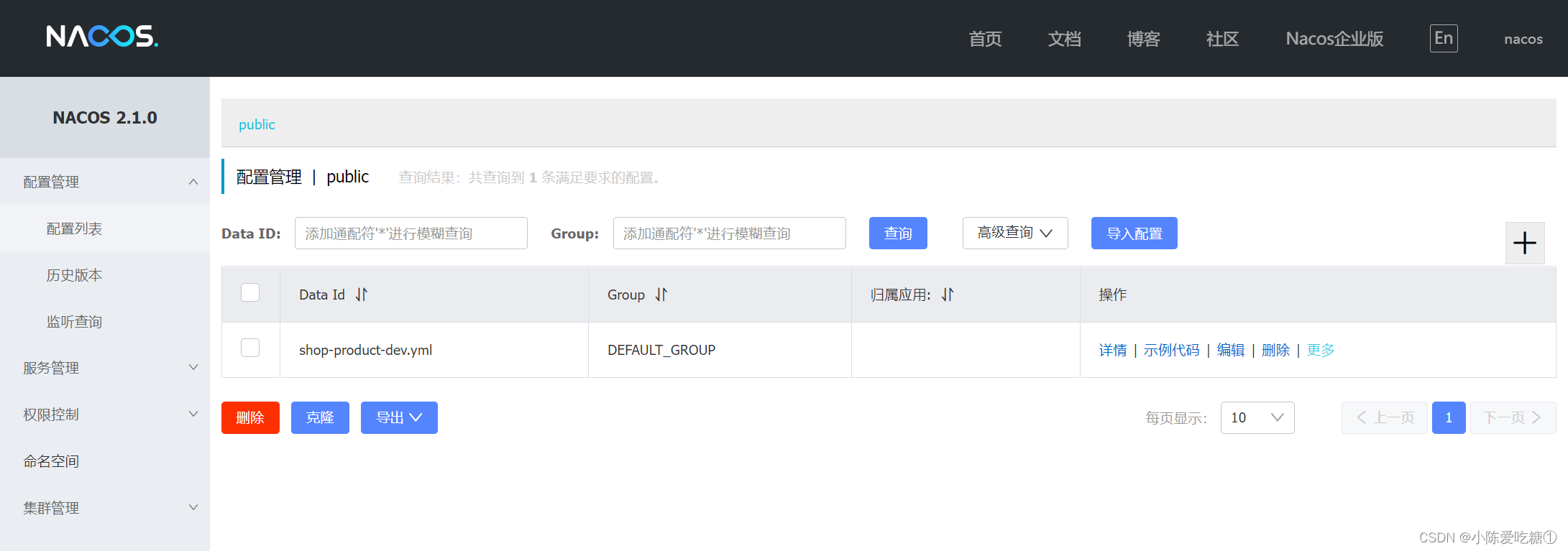Click the 克隆 button

point(320,417)
